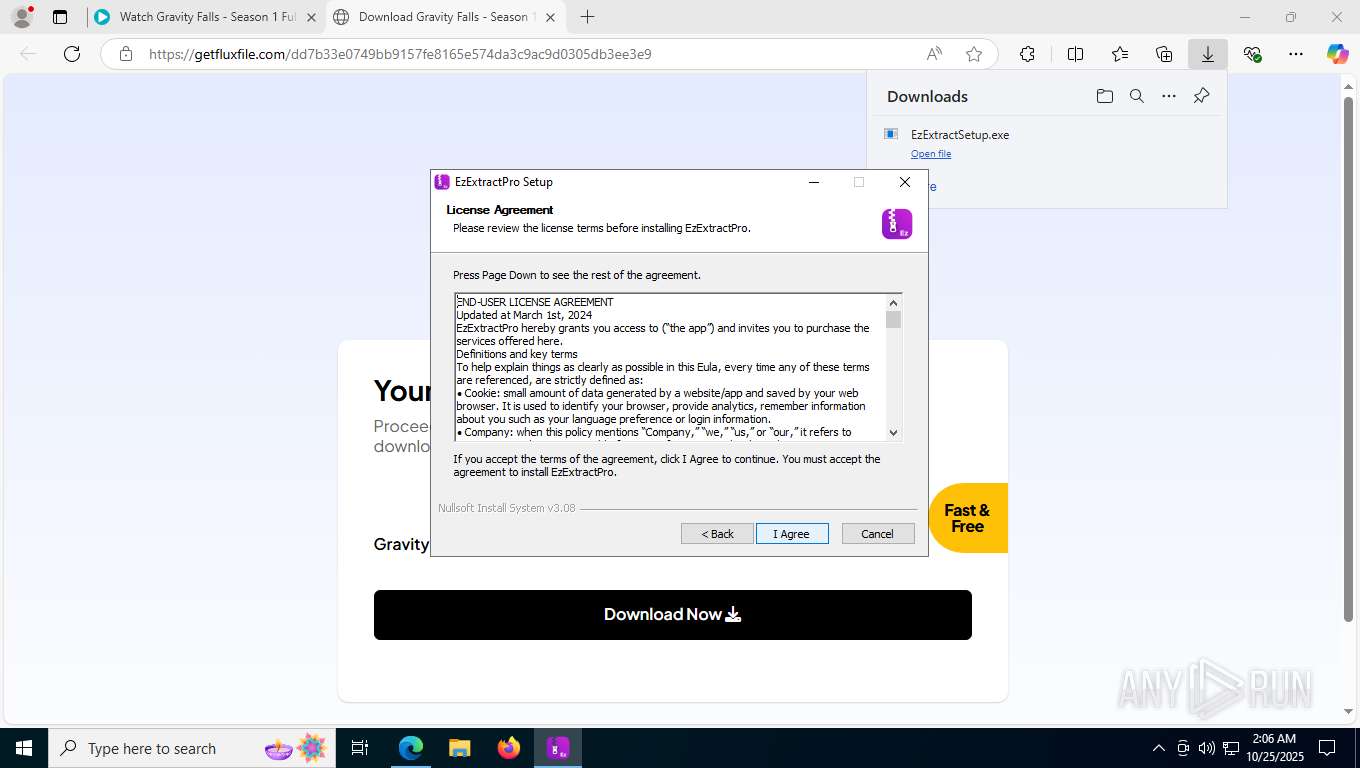Click the Back button in the setup wizard
This screenshot has height=768, width=1360.
pyautogui.click(x=717, y=534)
